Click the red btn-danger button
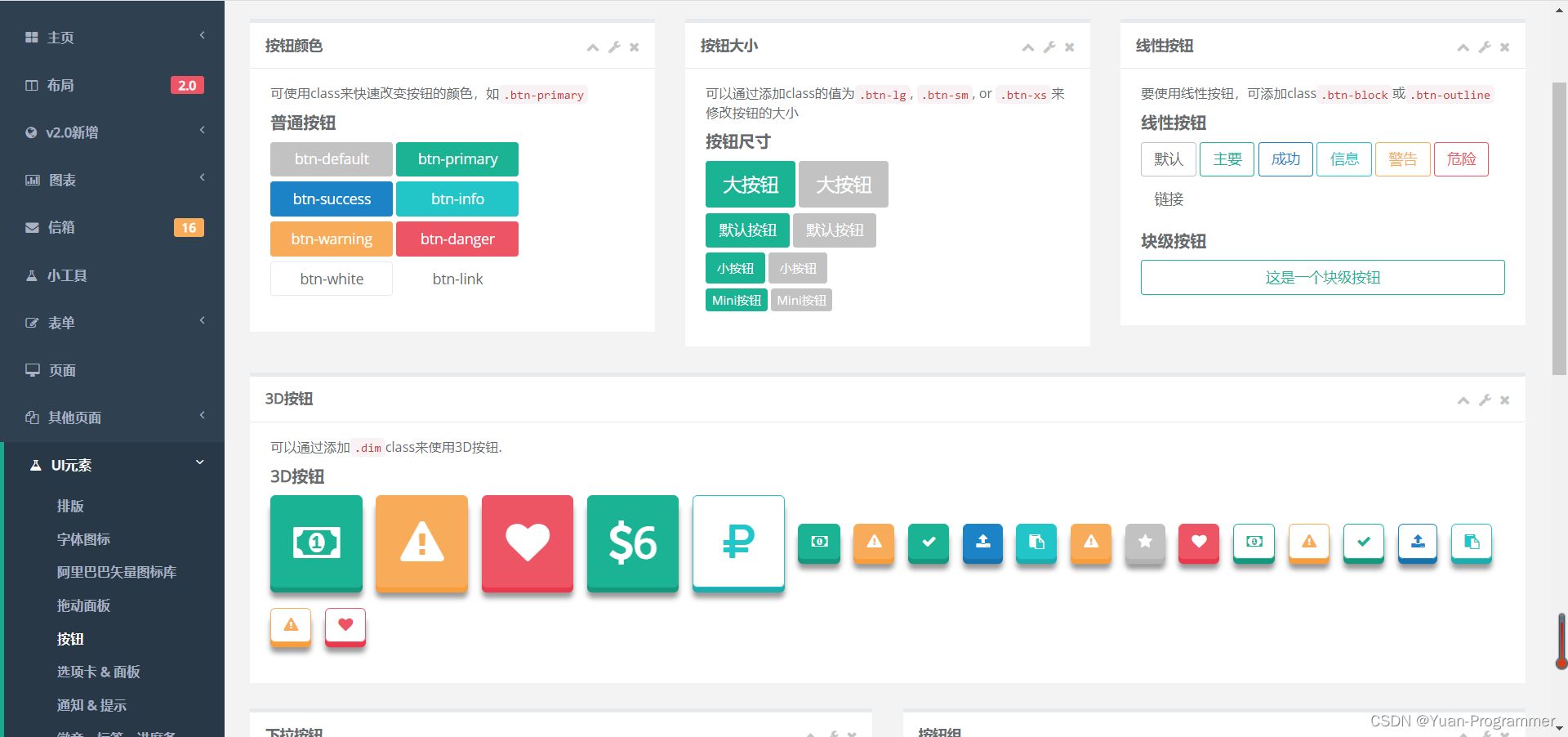This screenshot has height=737, width=1568. [457, 239]
